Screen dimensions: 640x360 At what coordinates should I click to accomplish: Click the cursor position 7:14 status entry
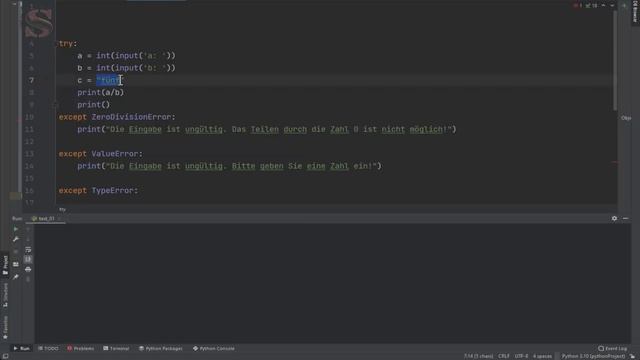pyautogui.click(x=478, y=356)
